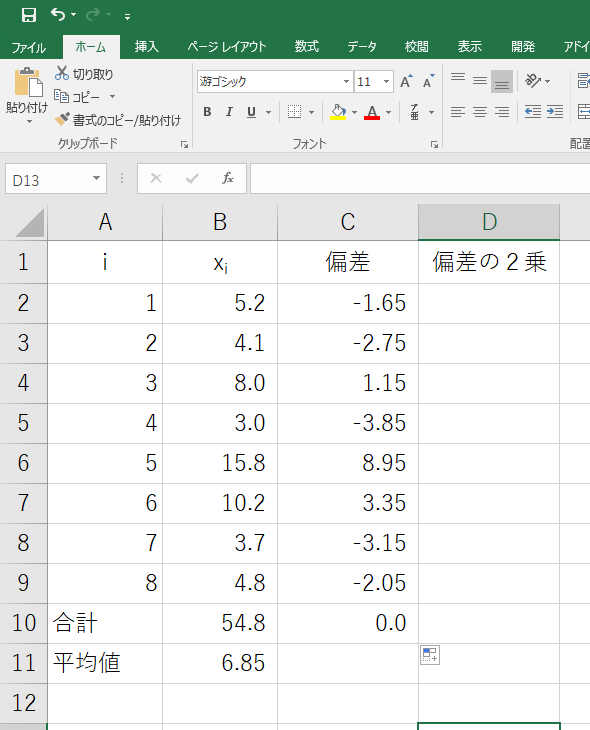Open the Name Box dropdown arrow
This screenshot has height=730, width=590.
(96, 178)
